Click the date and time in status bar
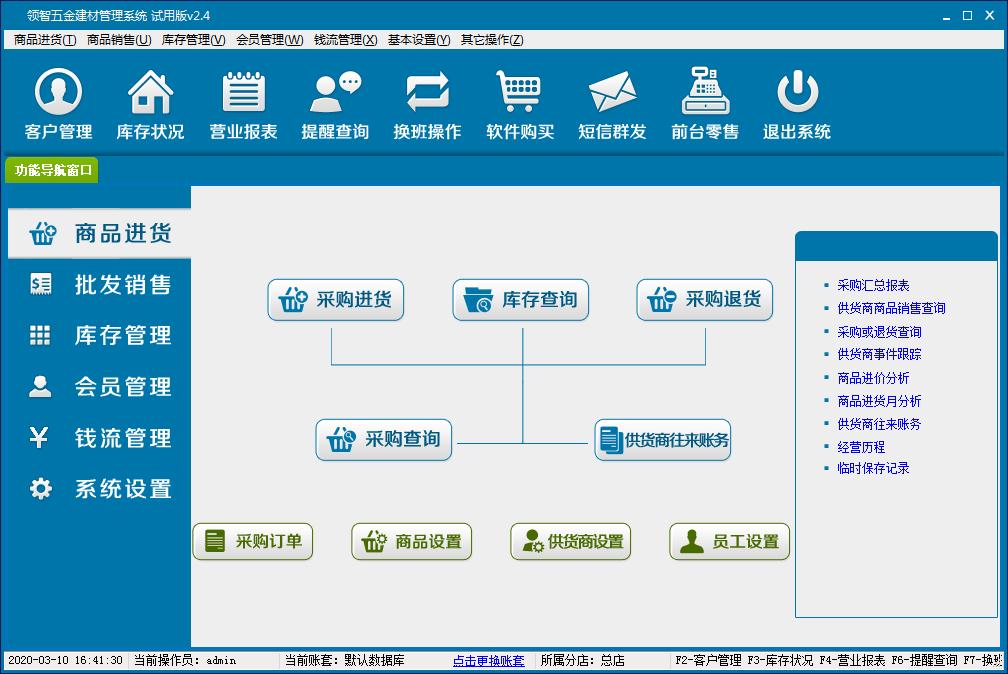This screenshot has width=1008, height=674. pos(65,660)
